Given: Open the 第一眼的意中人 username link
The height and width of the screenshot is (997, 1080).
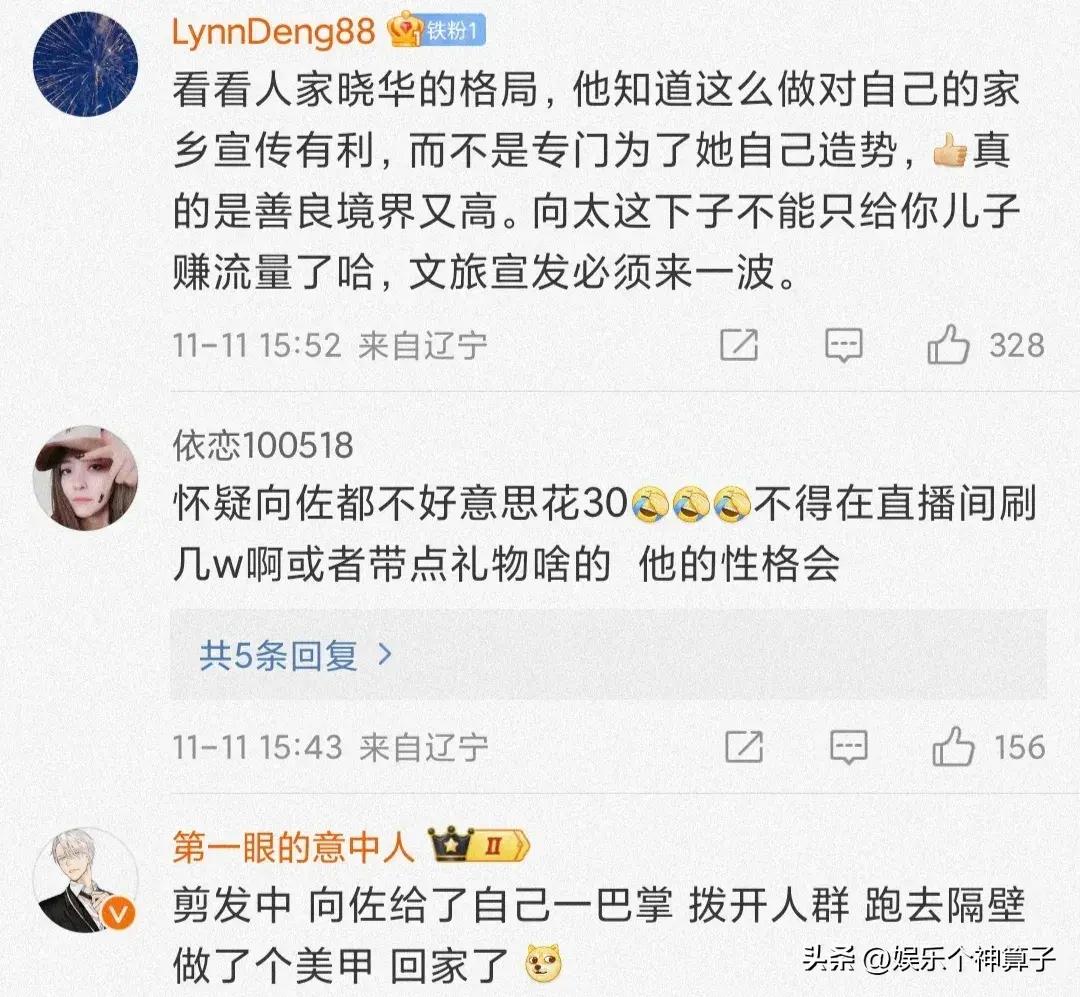Looking at the screenshot, I should tap(293, 846).
